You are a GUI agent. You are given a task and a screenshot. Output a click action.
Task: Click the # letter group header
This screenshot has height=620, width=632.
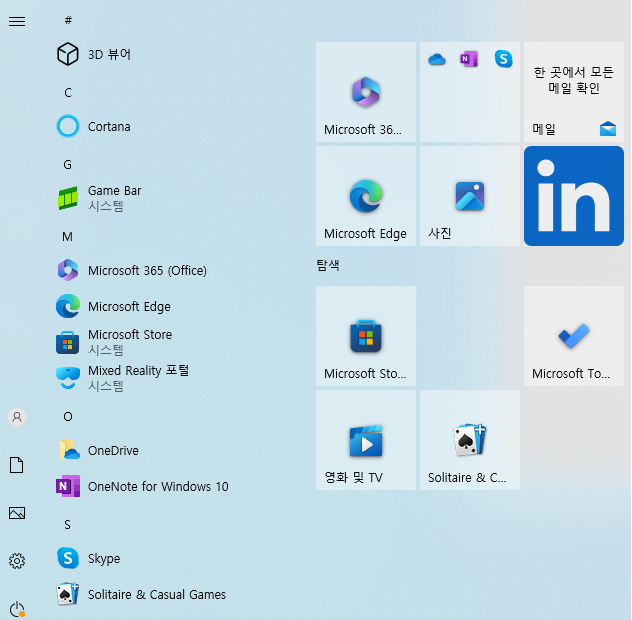tap(68, 20)
